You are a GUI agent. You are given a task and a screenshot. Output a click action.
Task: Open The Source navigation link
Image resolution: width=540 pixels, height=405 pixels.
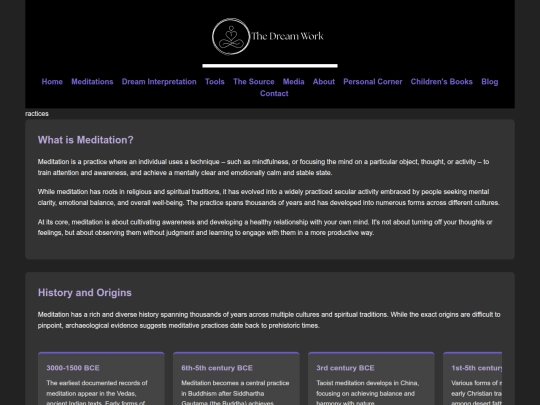click(254, 82)
